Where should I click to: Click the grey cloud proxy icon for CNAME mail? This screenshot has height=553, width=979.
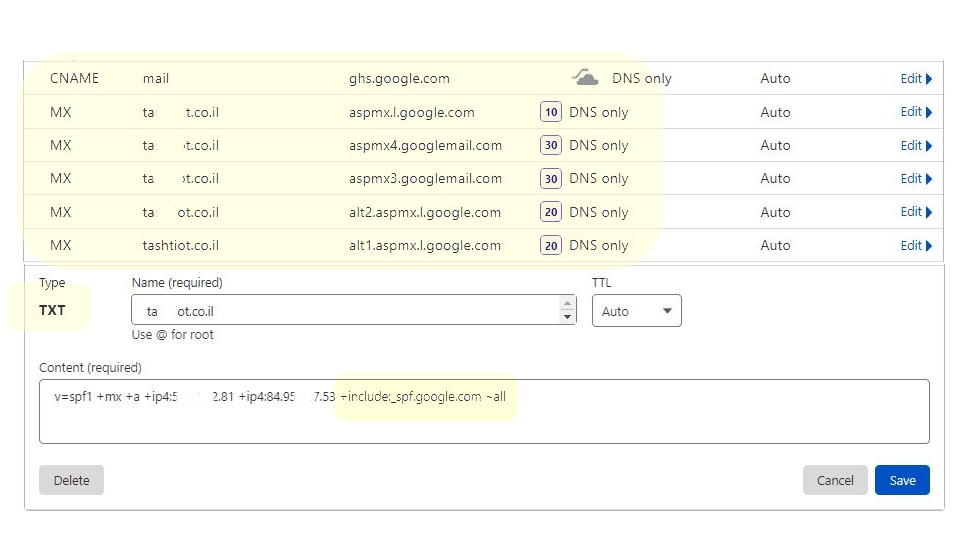[x=585, y=78]
